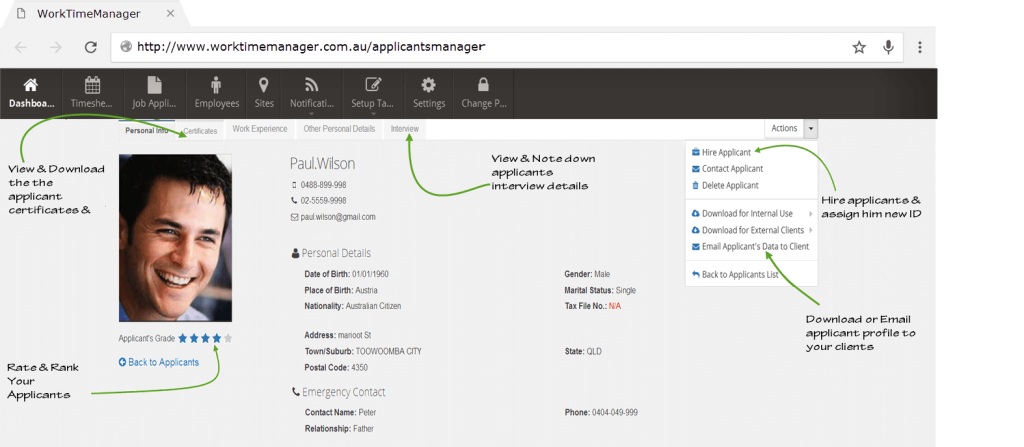Bookmark page with star icon
1024x447 pixels.
coord(859,47)
